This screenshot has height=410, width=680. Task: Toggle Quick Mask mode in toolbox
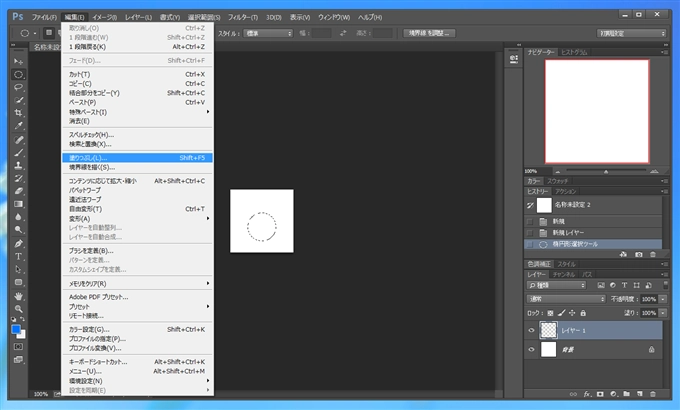click(x=18, y=347)
